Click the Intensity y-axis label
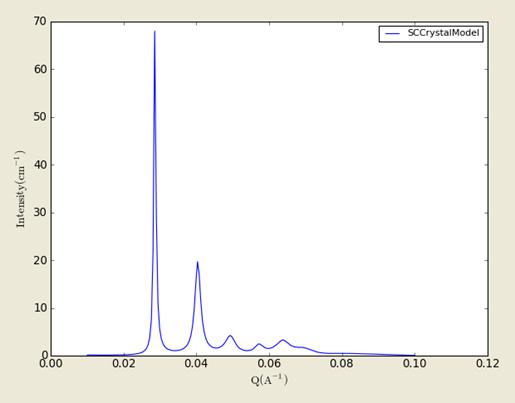The width and height of the screenshot is (515, 403). tap(20, 189)
